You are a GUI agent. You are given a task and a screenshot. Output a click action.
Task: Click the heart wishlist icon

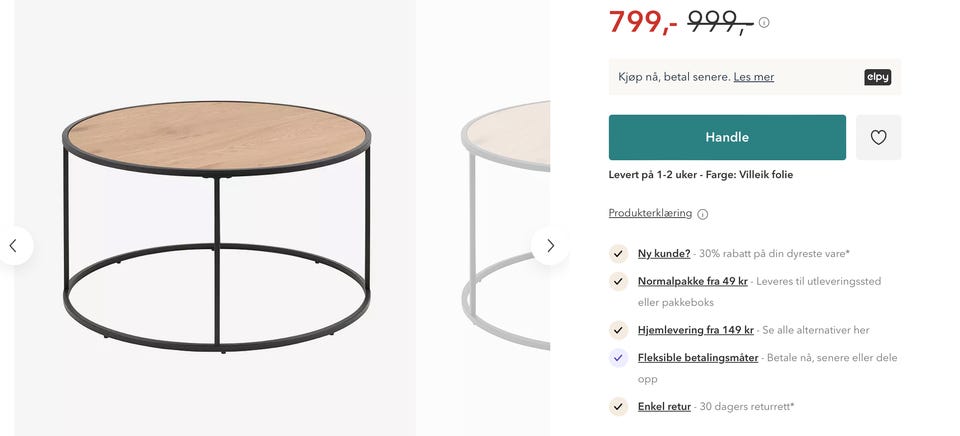[878, 138]
